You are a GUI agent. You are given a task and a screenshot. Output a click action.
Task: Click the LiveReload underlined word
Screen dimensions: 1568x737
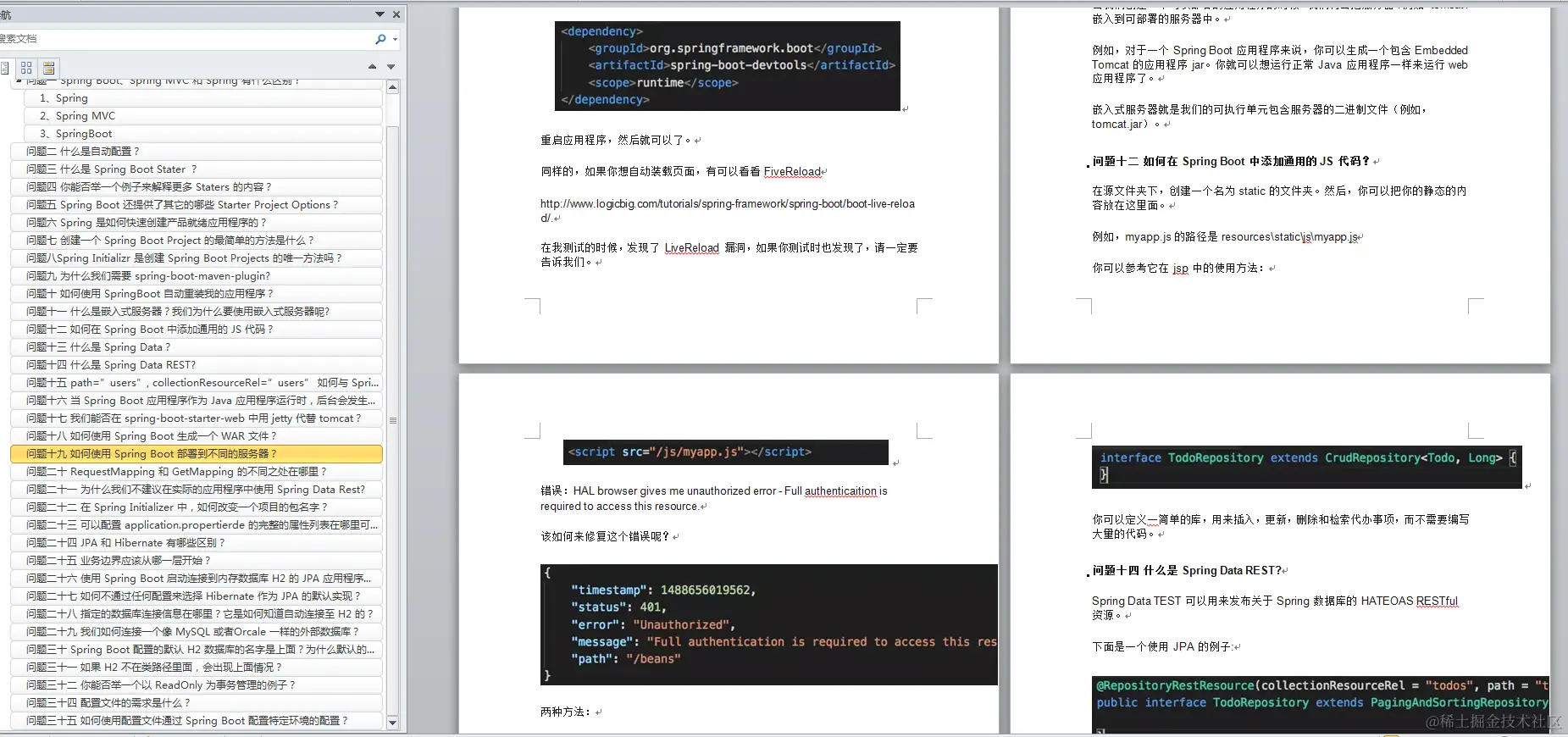[x=691, y=248]
